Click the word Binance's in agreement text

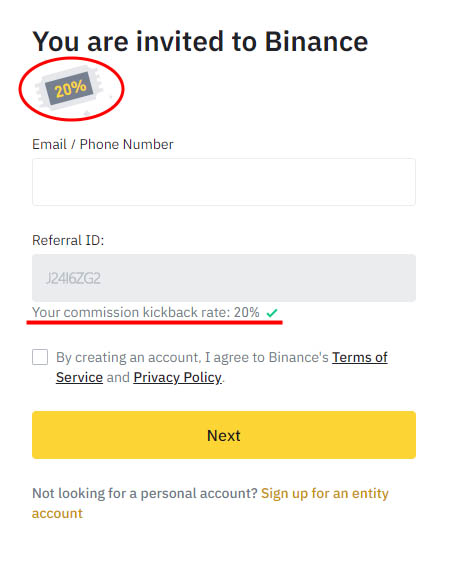pos(299,357)
